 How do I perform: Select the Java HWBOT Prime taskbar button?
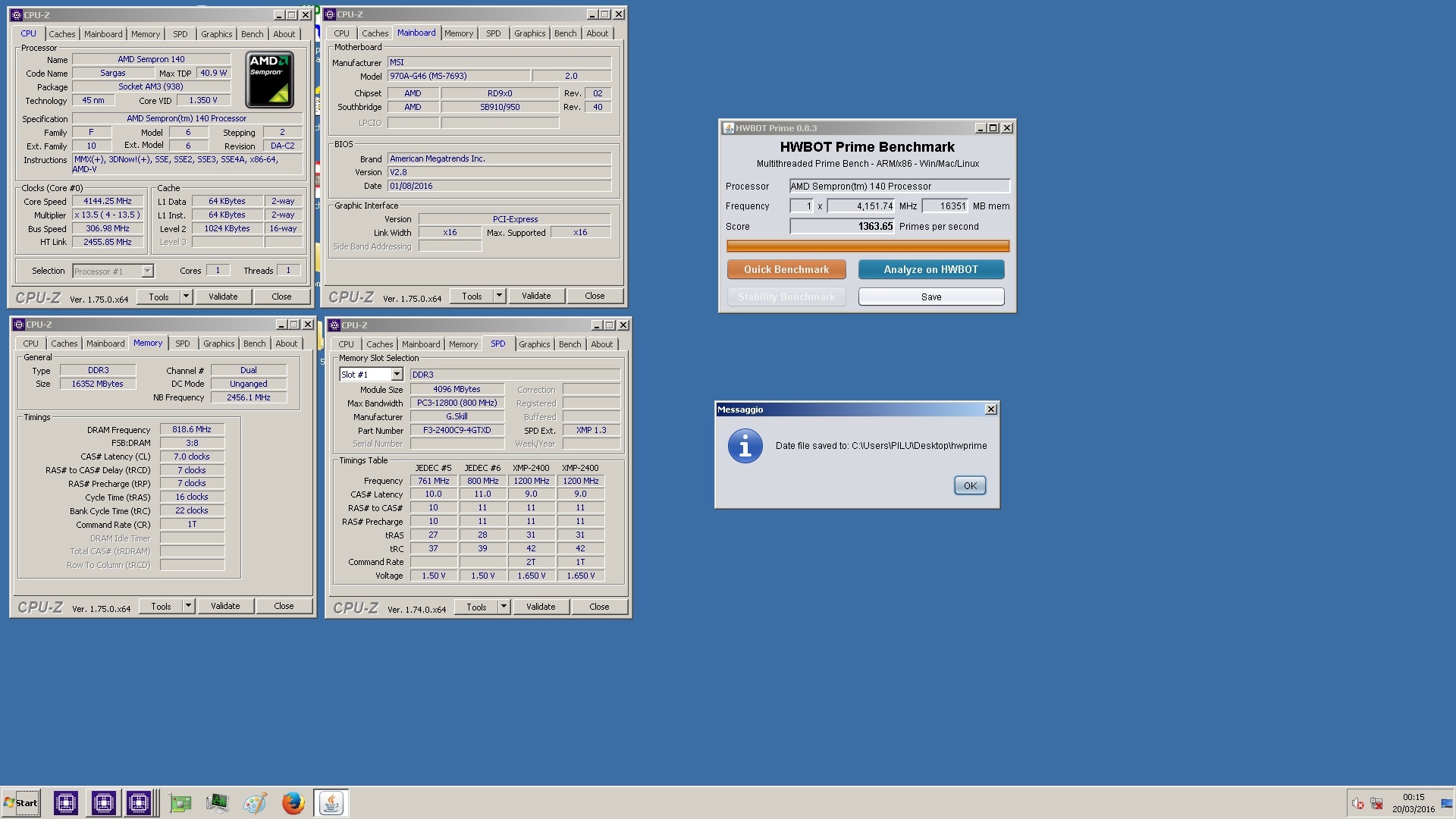(331, 802)
